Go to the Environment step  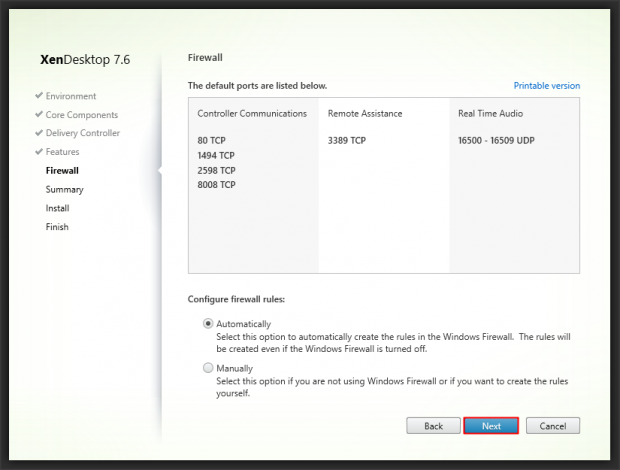coord(71,96)
